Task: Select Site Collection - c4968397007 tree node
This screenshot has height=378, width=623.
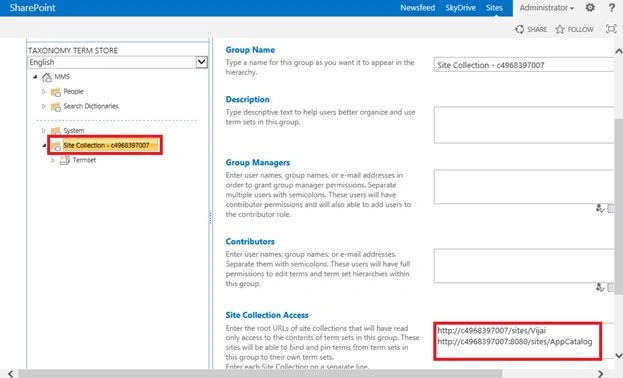Action: coord(106,145)
